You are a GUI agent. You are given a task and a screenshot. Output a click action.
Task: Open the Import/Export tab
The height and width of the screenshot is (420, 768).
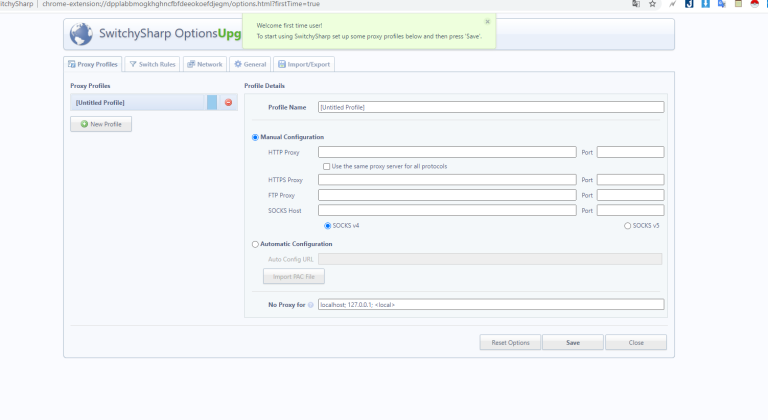(304, 64)
